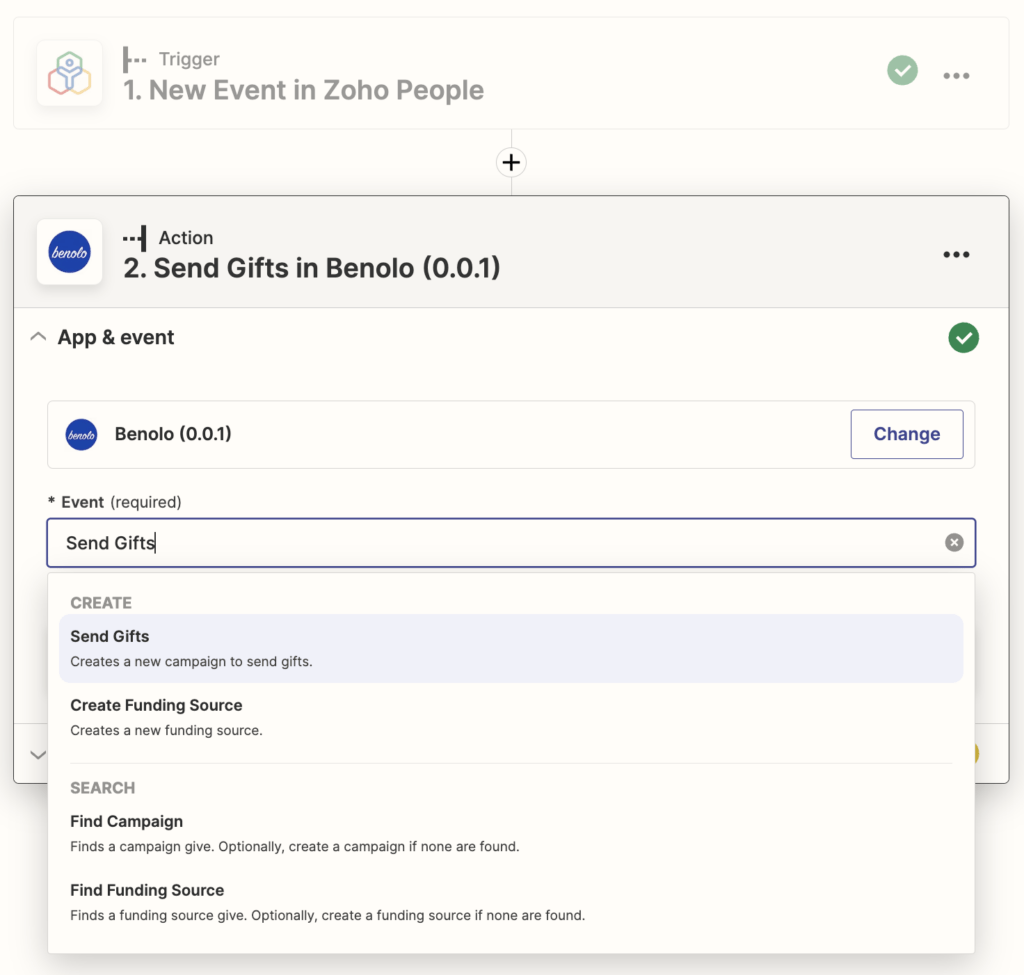
Task: Select Find Funding Source option
Action: tap(511, 903)
